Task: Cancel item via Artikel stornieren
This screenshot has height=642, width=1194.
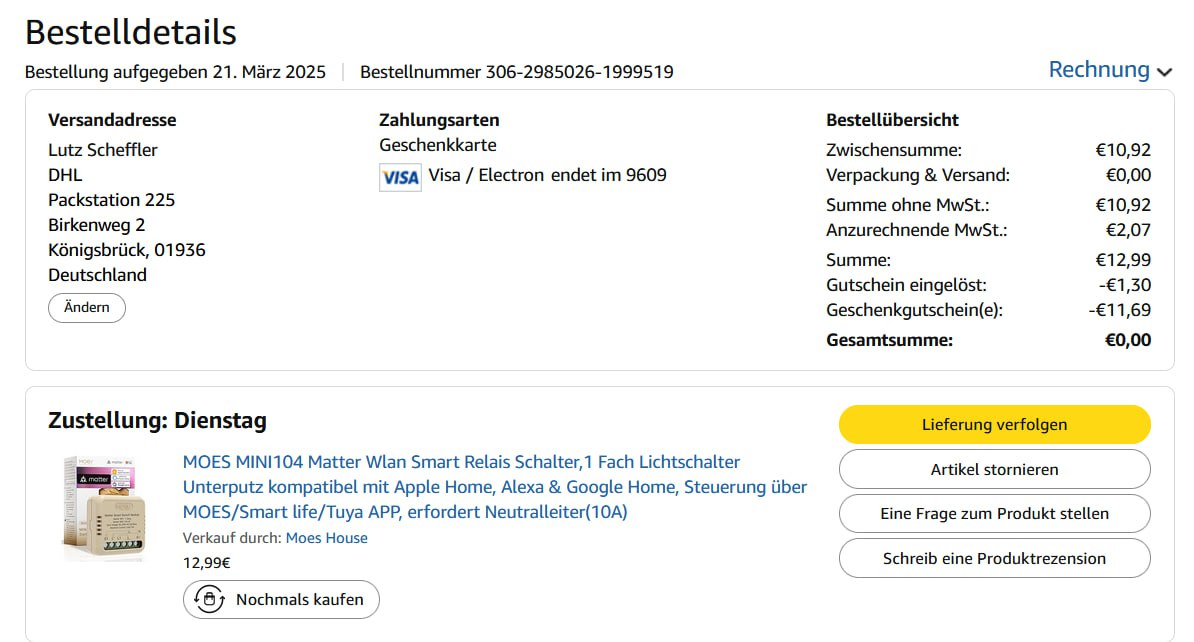Action: (994, 469)
